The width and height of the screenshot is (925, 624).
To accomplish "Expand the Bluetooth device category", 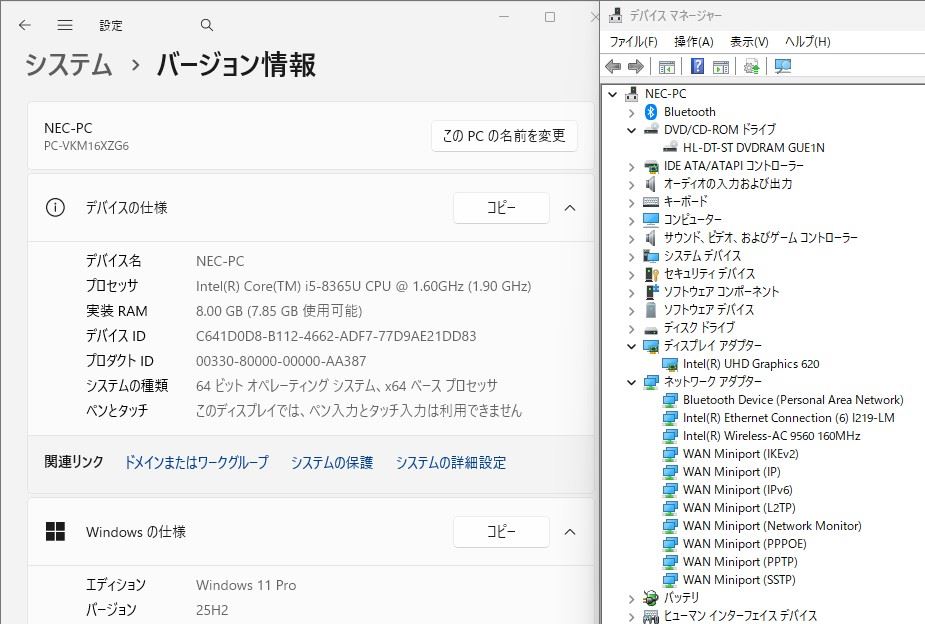I will click(631, 112).
